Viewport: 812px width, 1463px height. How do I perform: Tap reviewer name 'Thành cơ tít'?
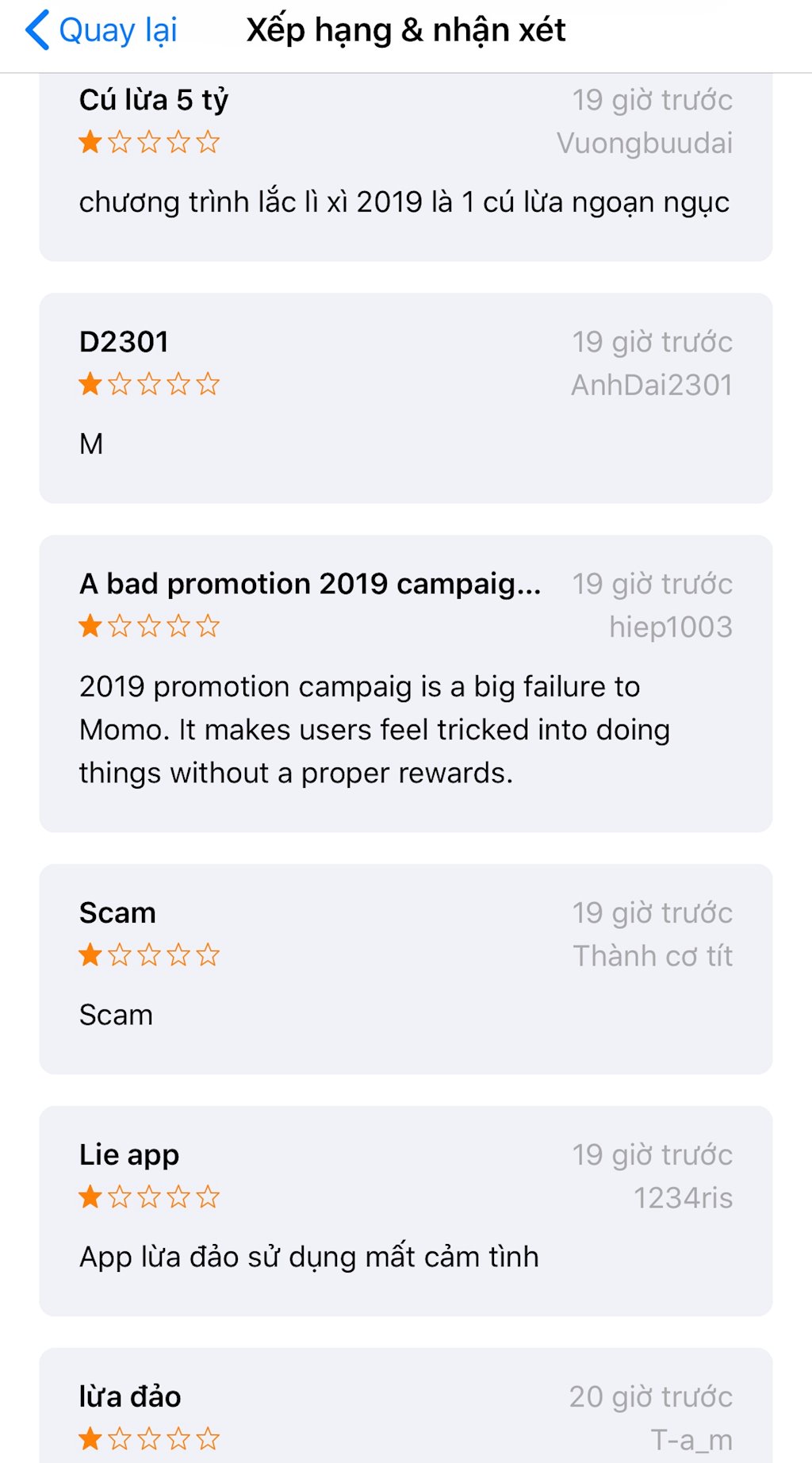pyautogui.click(x=652, y=956)
